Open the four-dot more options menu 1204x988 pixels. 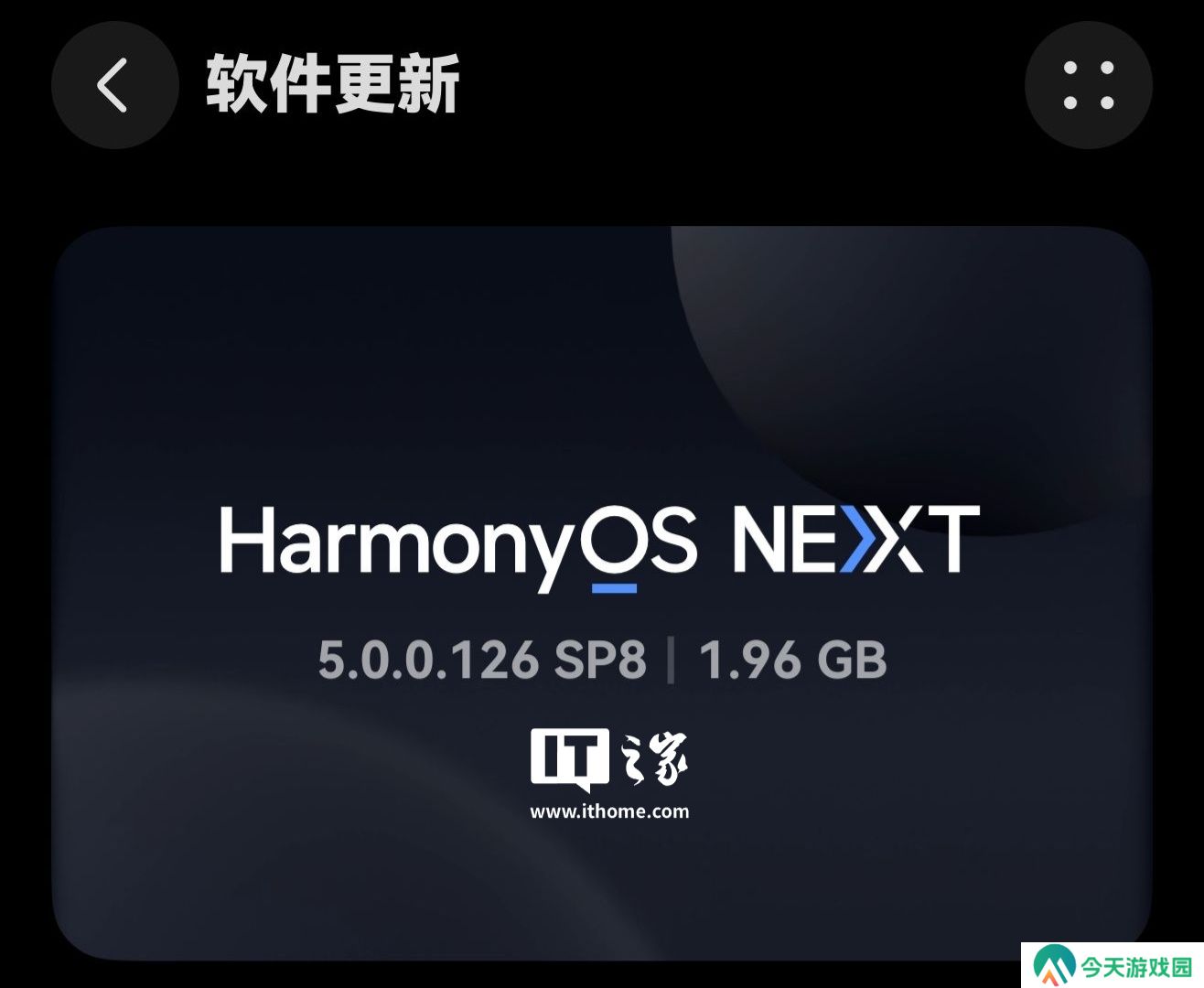1088,85
